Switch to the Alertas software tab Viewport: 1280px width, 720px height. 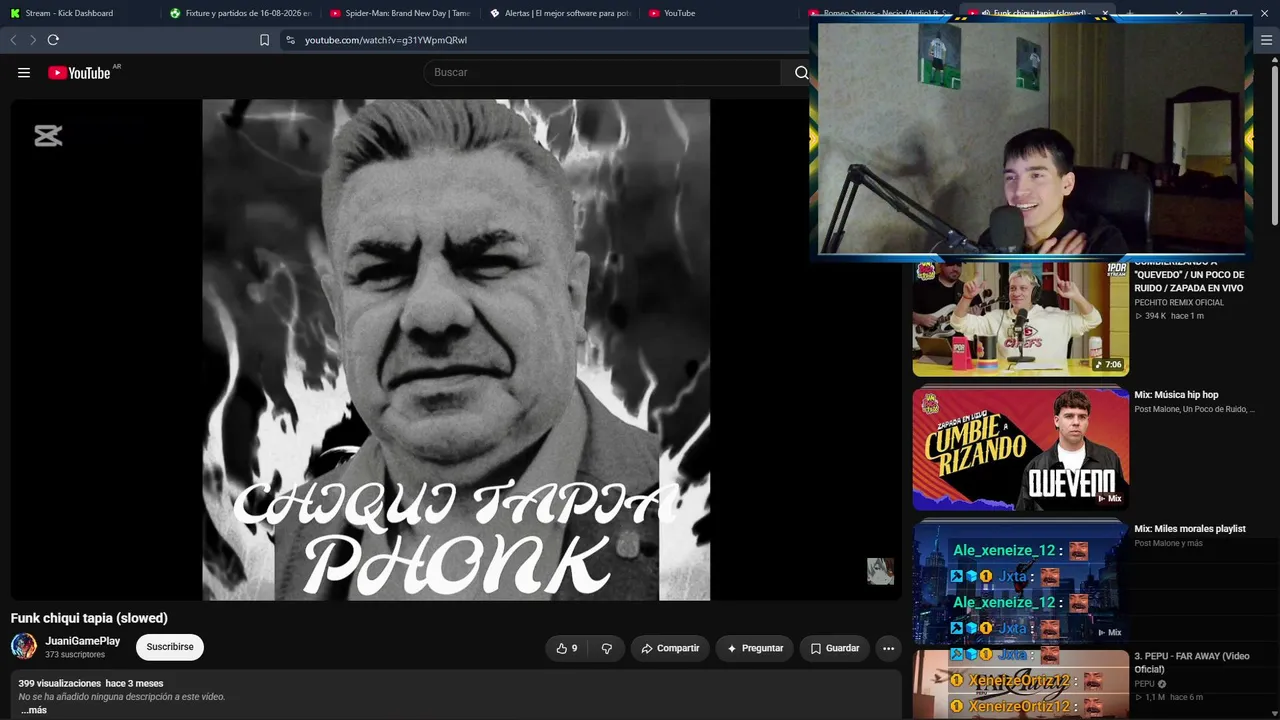coord(560,13)
